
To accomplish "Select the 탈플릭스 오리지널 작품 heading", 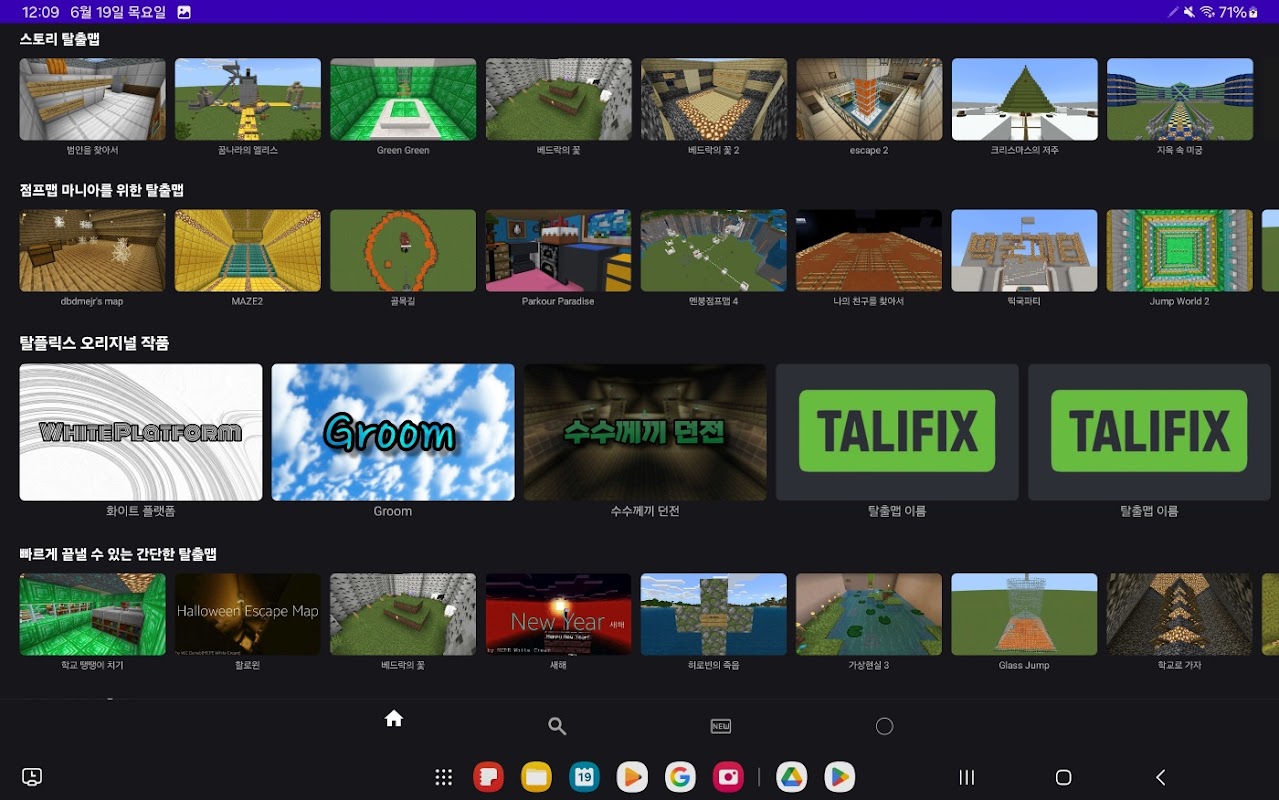I will (x=95, y=343).
